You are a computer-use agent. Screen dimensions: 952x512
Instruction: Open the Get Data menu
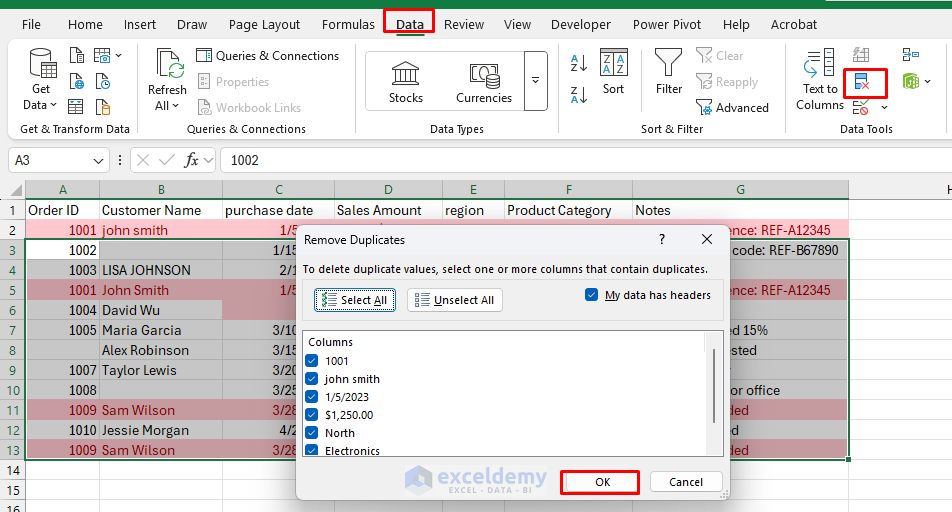coord(41,80)
